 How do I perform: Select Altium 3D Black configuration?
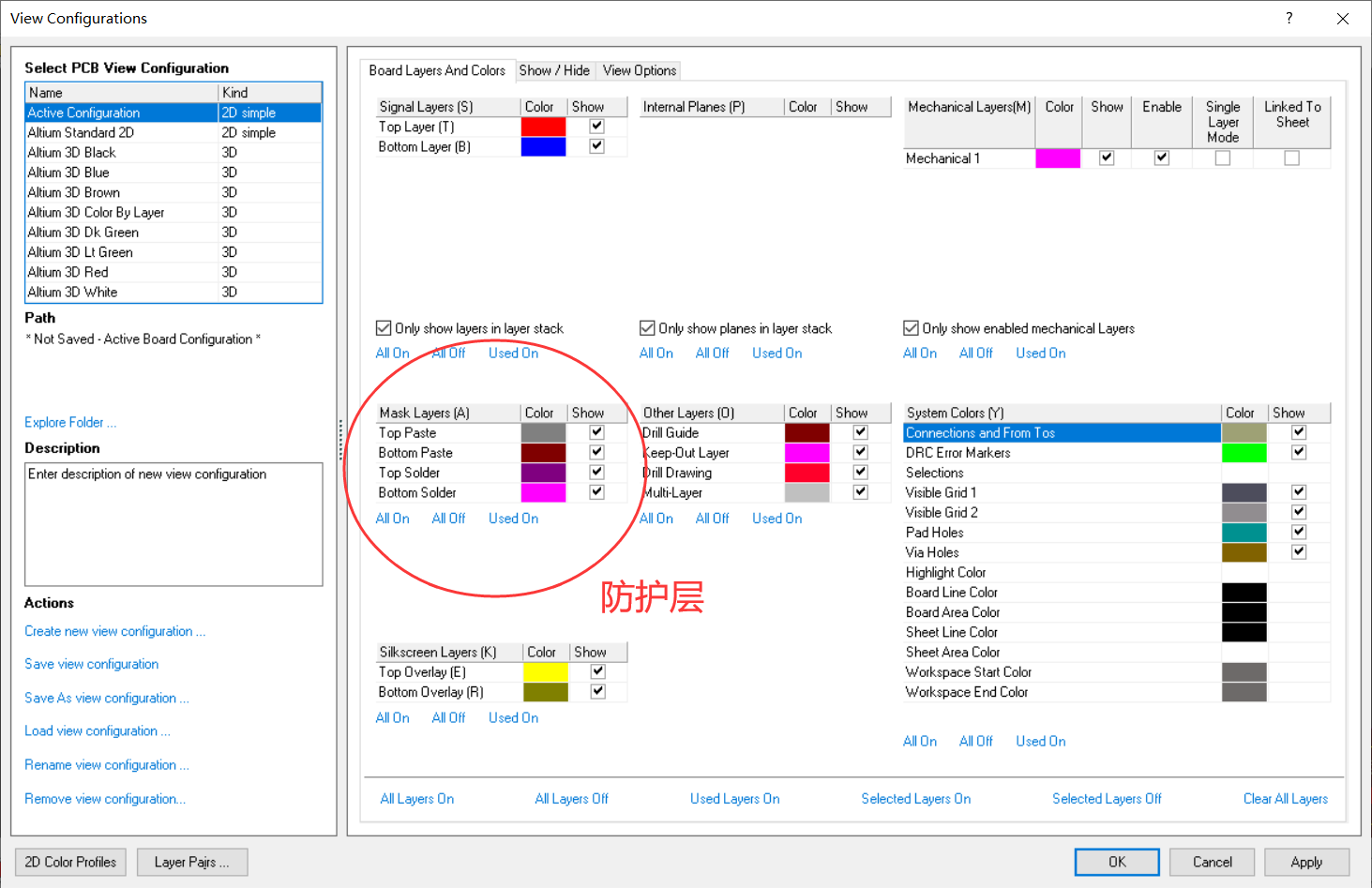pyautogui.click(x=173, y=152)
